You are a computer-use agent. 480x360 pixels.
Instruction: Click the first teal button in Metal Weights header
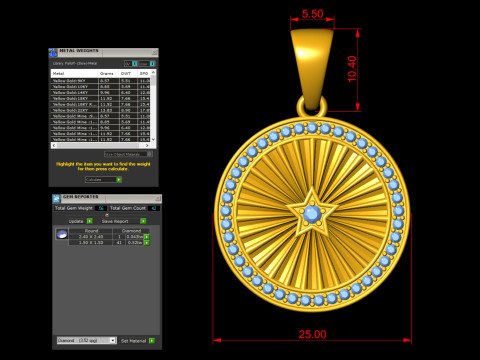click(134, 63)
